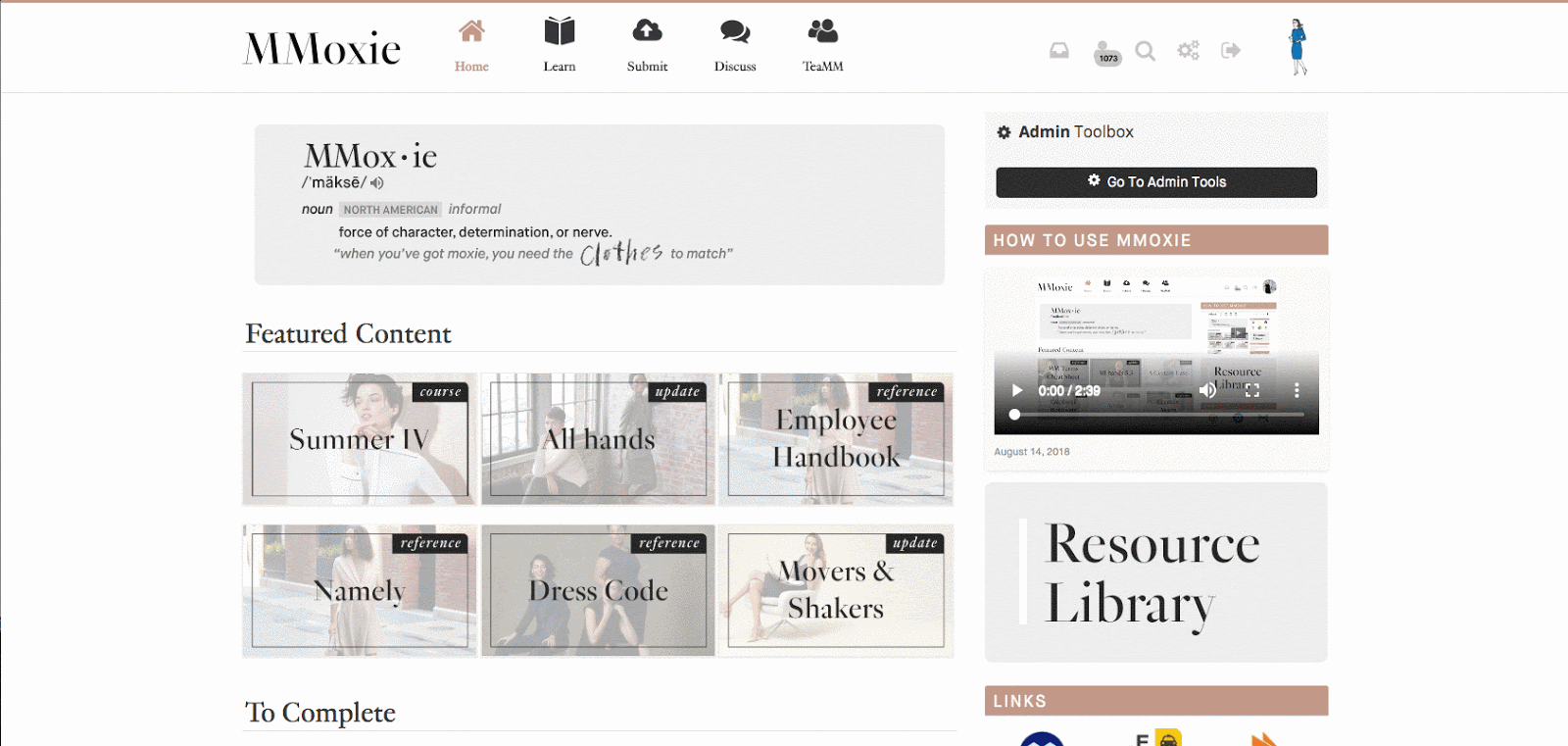This screenshot has width=1568, height=746.
Task: Play the How To Use MMoxie video
Action: point(1017,390)
